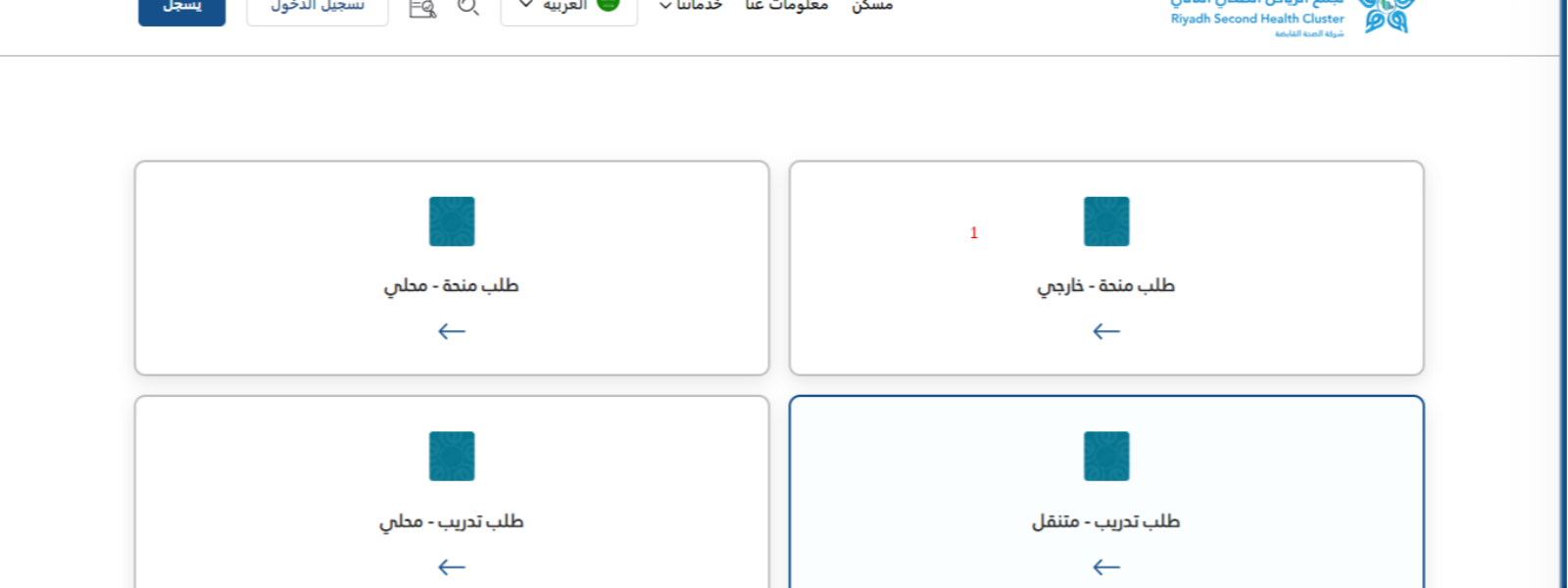Click the teal icon in طلب منحة - خارجي card
The height and width of the screenshot is (588, 1568).
coord(1105,221)
